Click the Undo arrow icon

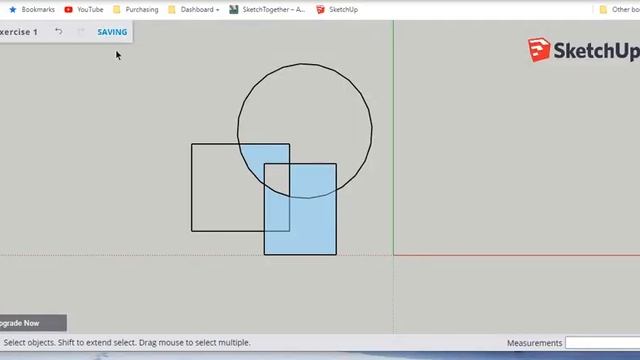pos(59,31)
